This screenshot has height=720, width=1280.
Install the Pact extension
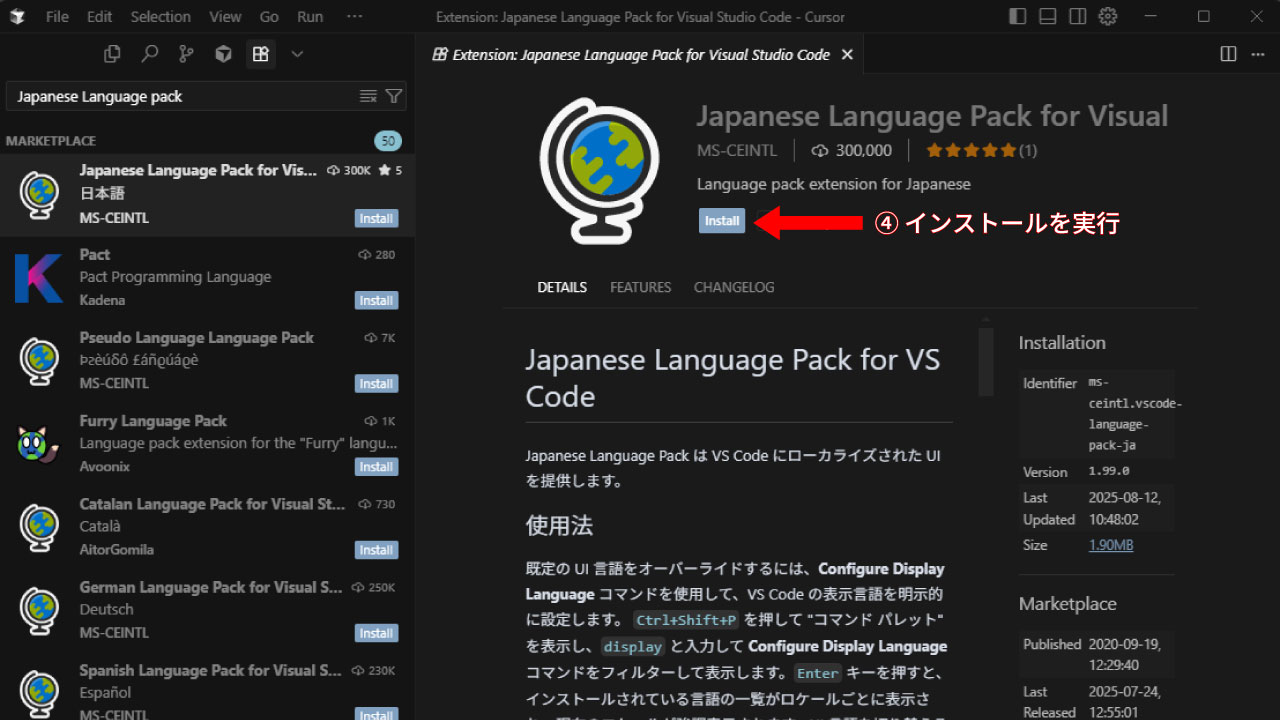click(x=376, y=300)
